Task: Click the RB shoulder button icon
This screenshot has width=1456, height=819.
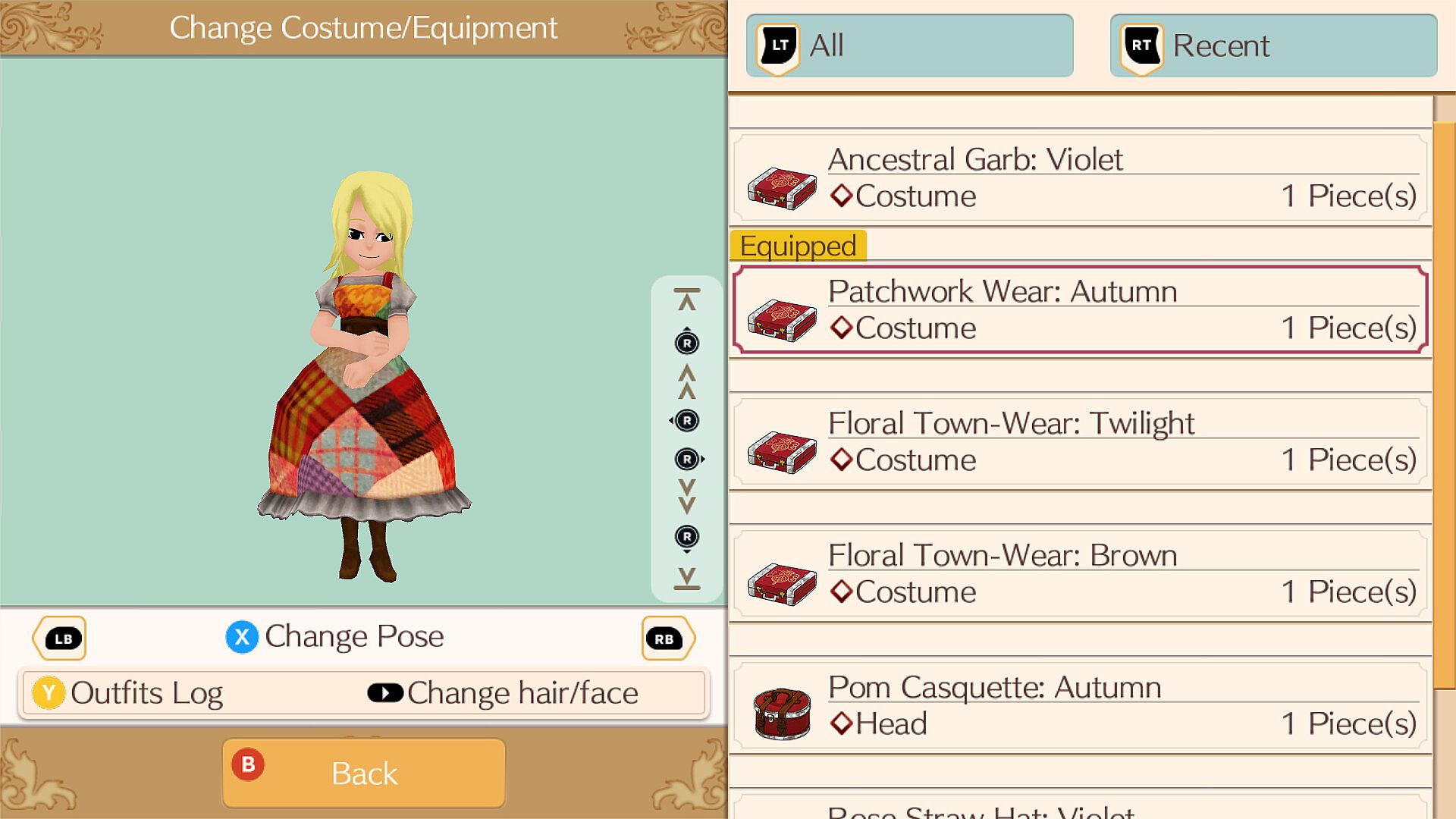Action: 667,639
